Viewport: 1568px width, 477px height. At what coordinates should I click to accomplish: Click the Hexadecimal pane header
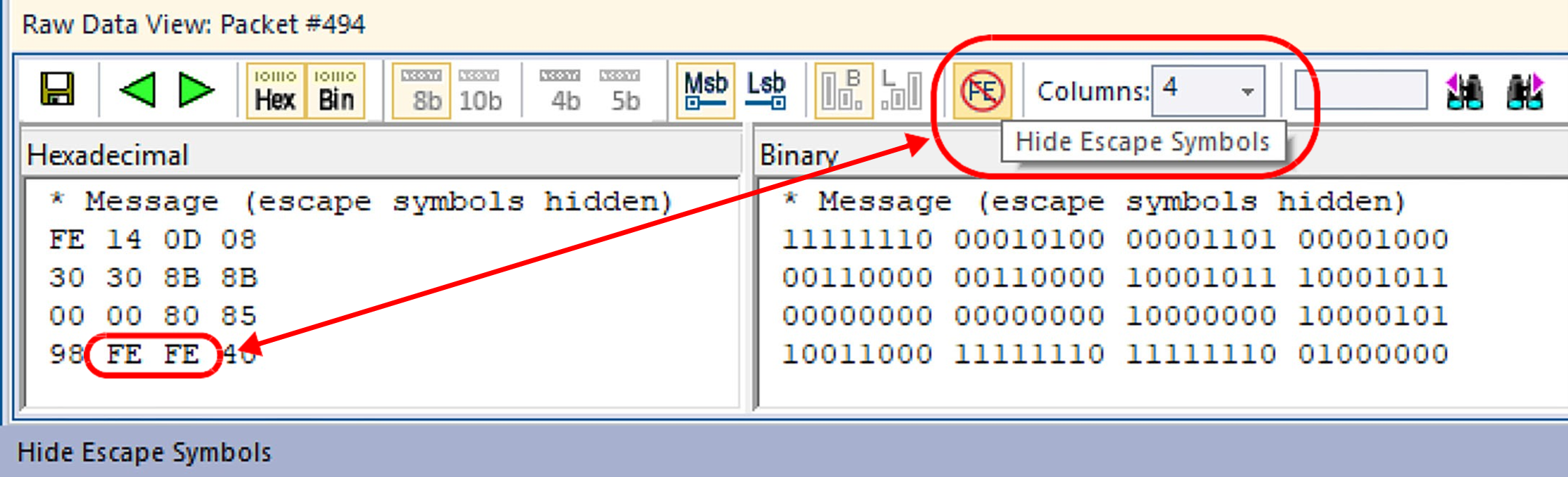point(383,154)
